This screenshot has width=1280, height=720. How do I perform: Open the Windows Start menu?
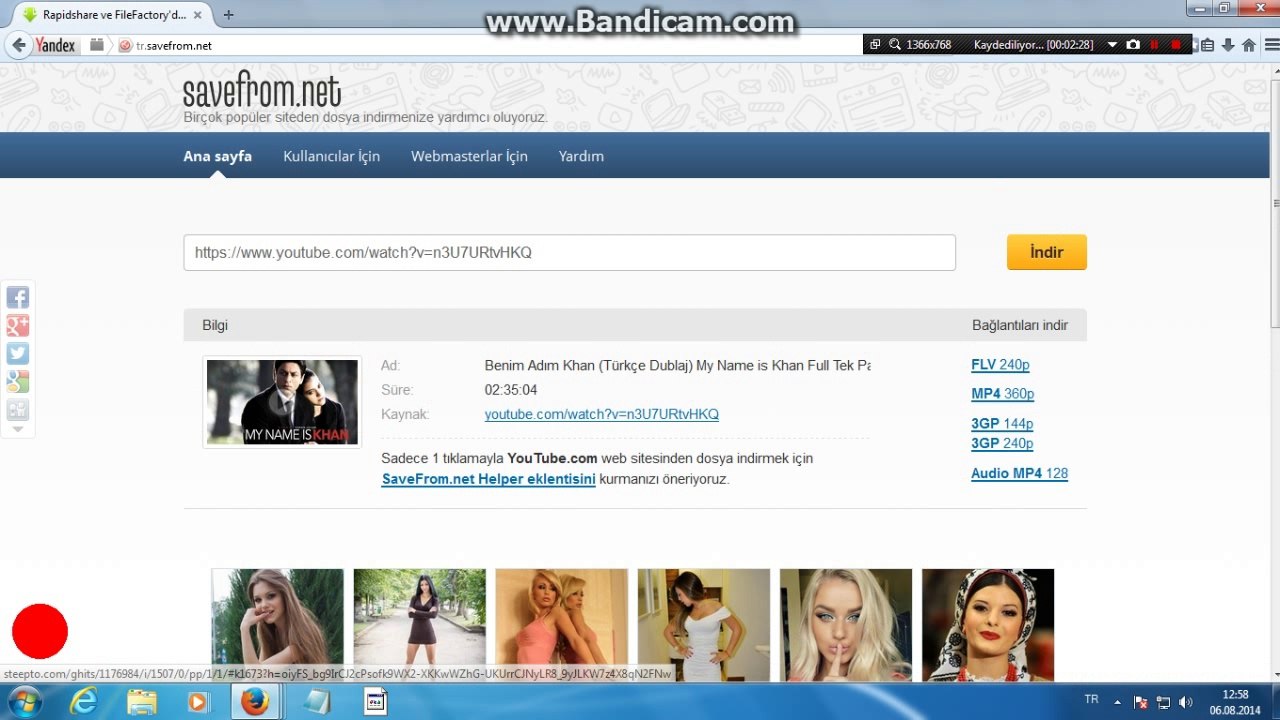25,701
